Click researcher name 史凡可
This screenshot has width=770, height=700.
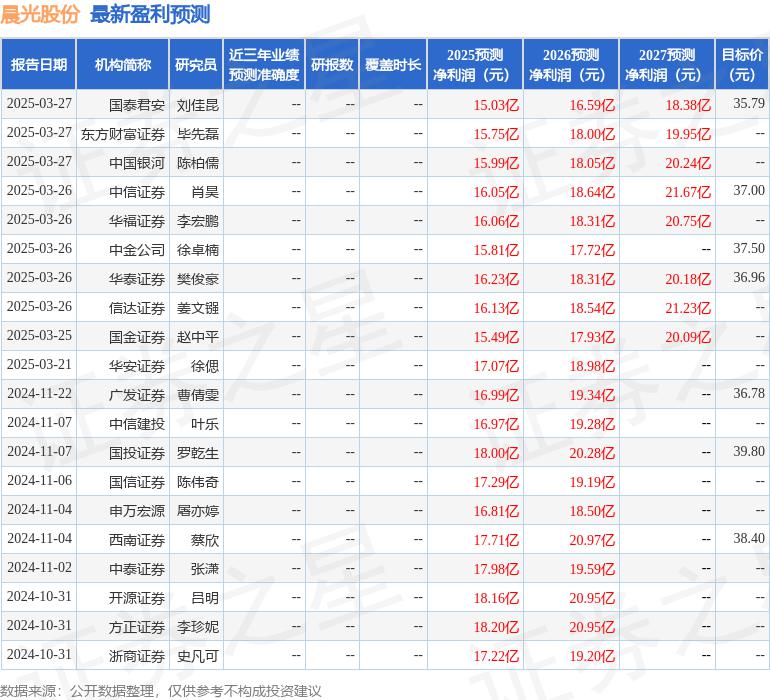[x=197, y=656]
